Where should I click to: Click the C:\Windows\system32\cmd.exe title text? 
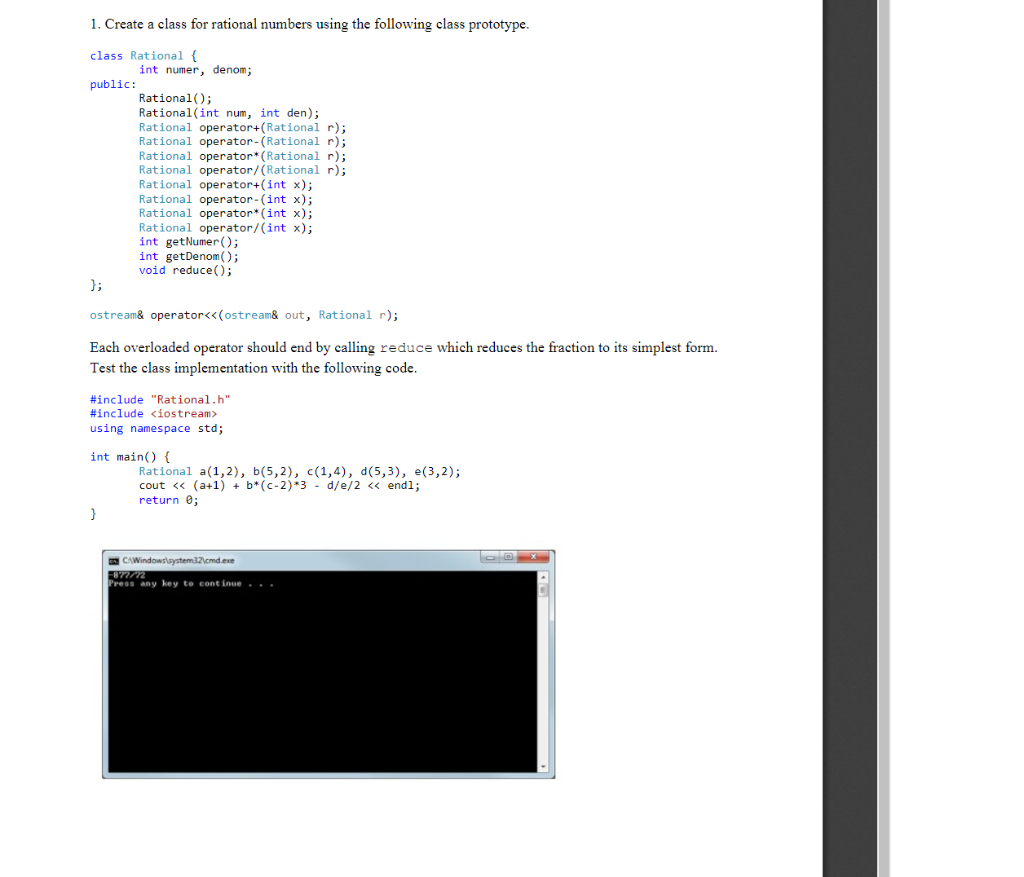[x=178, y=560]
